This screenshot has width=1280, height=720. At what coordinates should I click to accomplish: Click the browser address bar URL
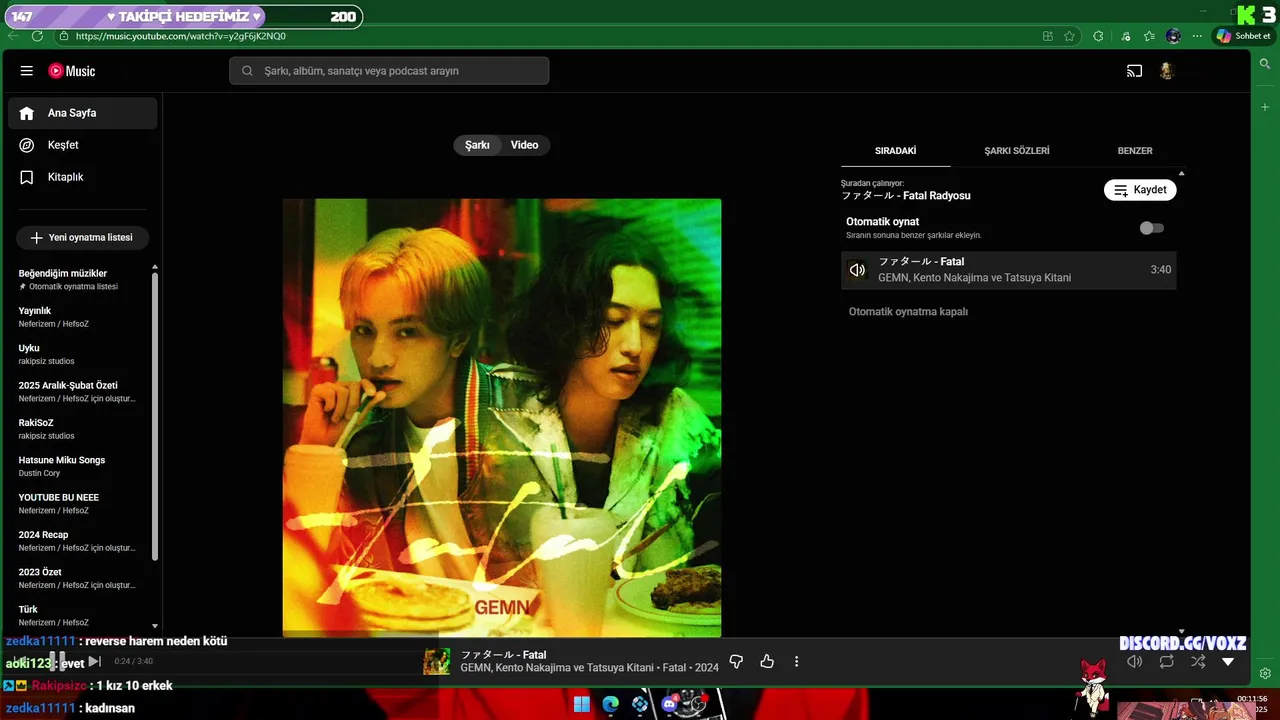coord(181,36)
